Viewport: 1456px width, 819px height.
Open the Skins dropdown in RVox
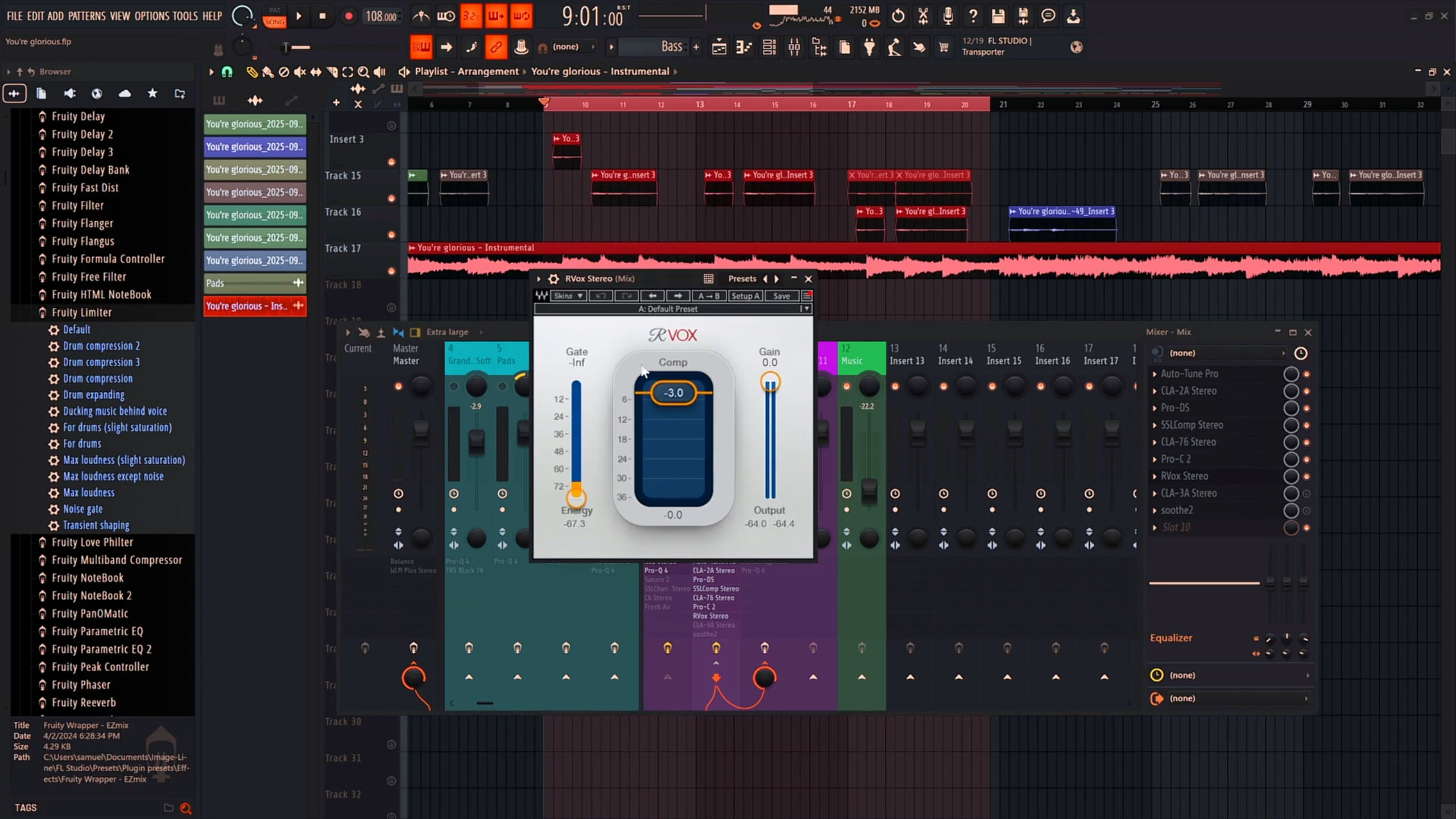pos(568,296)
